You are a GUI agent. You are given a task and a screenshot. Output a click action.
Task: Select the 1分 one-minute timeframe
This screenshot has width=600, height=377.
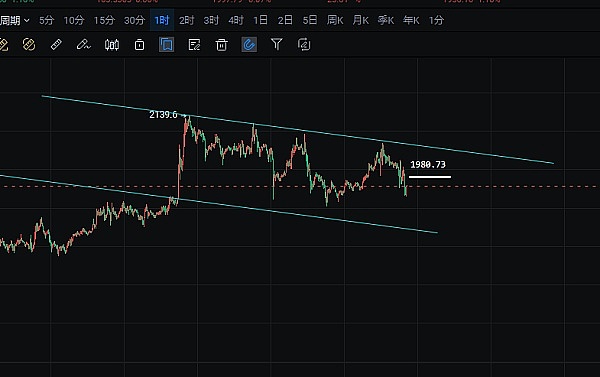click(x=436, y=20)
